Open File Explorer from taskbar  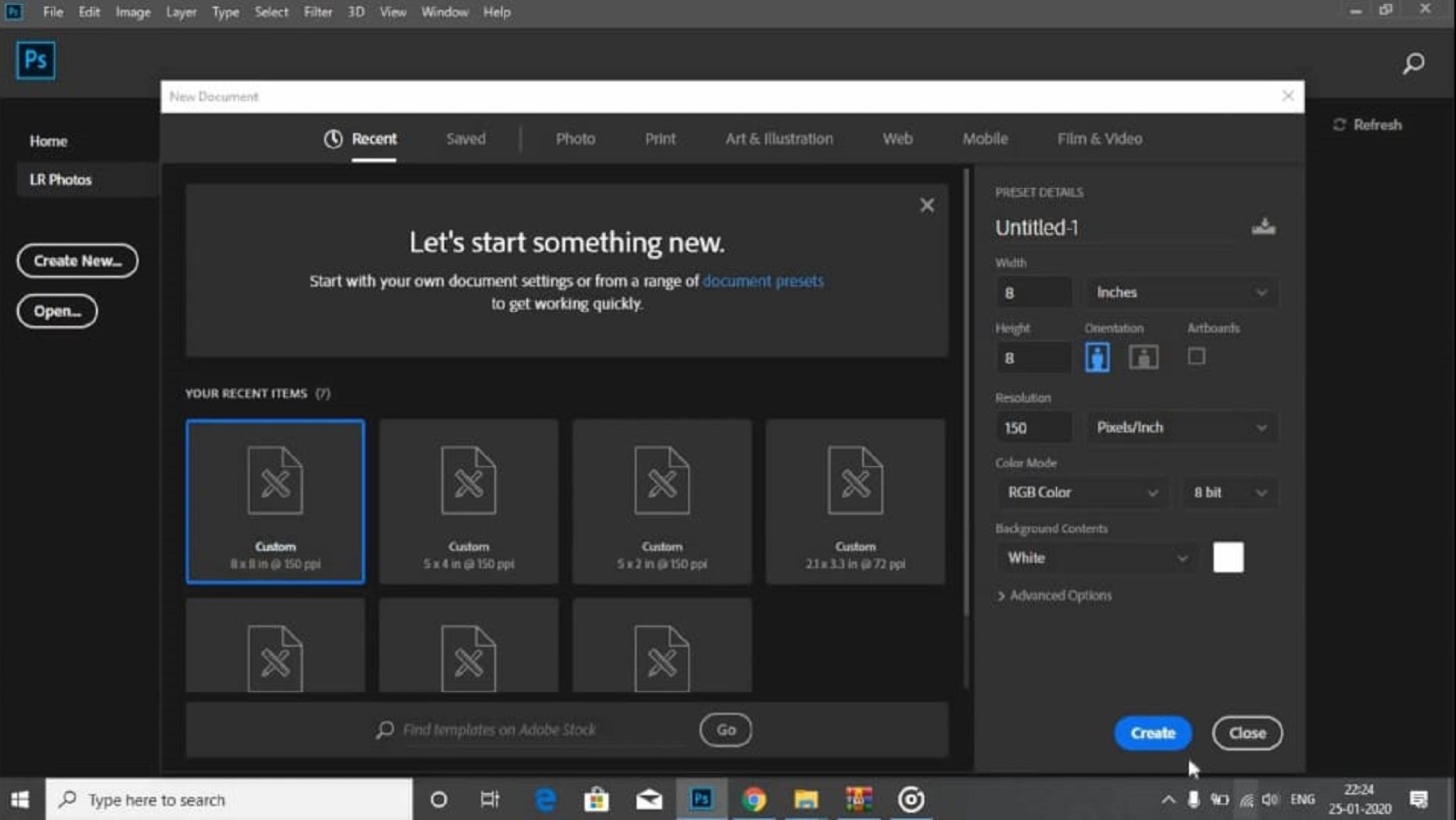point(806,799)
